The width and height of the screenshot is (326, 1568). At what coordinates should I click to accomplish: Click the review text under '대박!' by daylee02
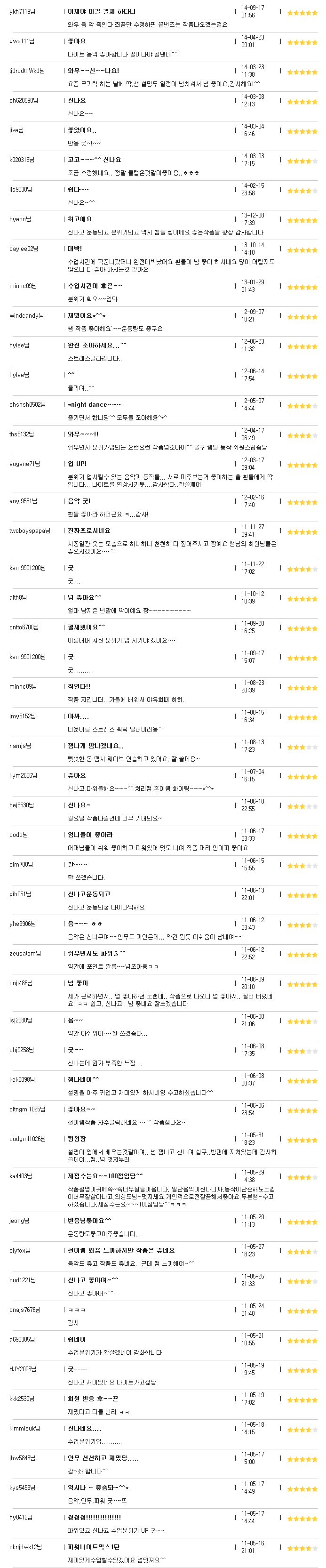tap(171, 265)
